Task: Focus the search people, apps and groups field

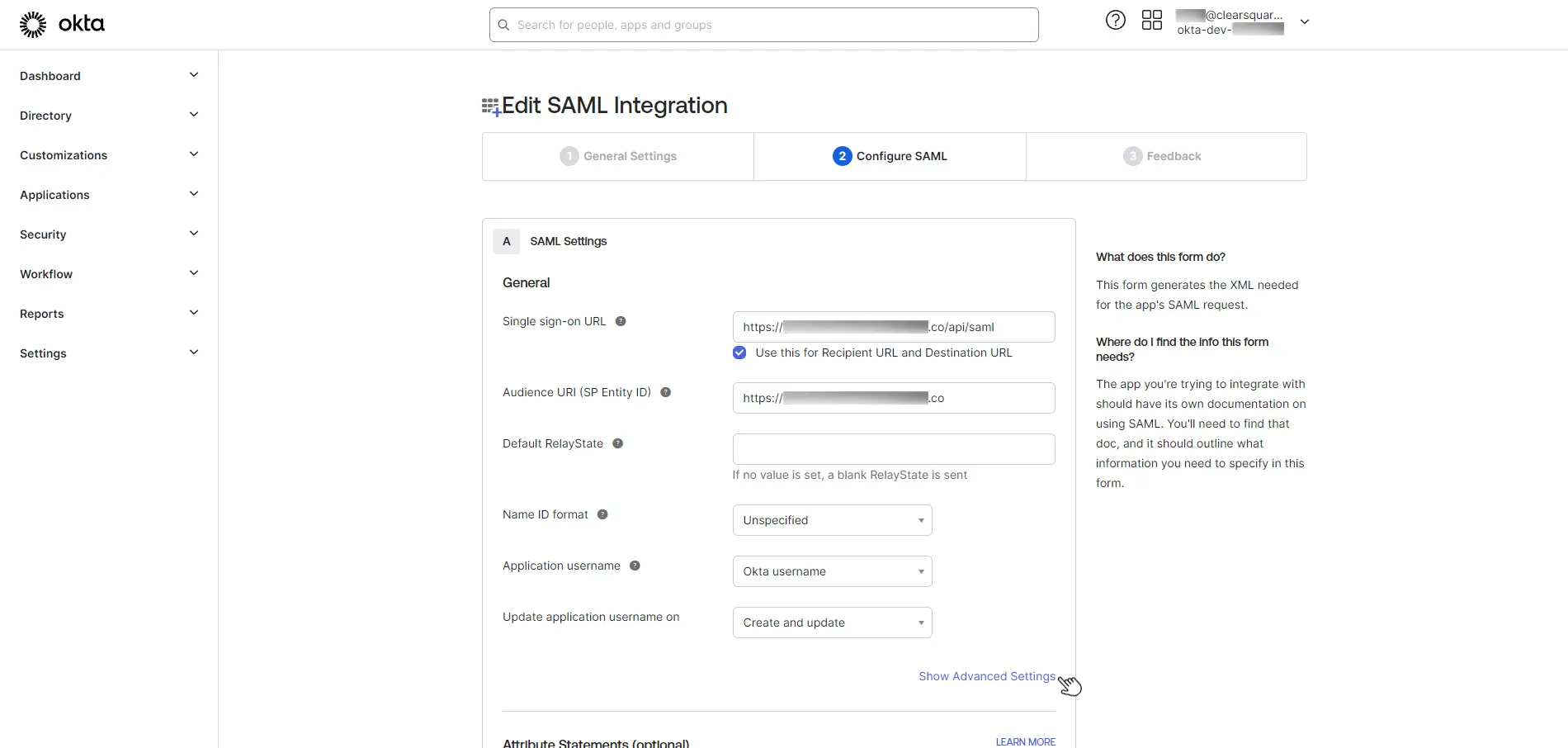Action: [763, 25]
